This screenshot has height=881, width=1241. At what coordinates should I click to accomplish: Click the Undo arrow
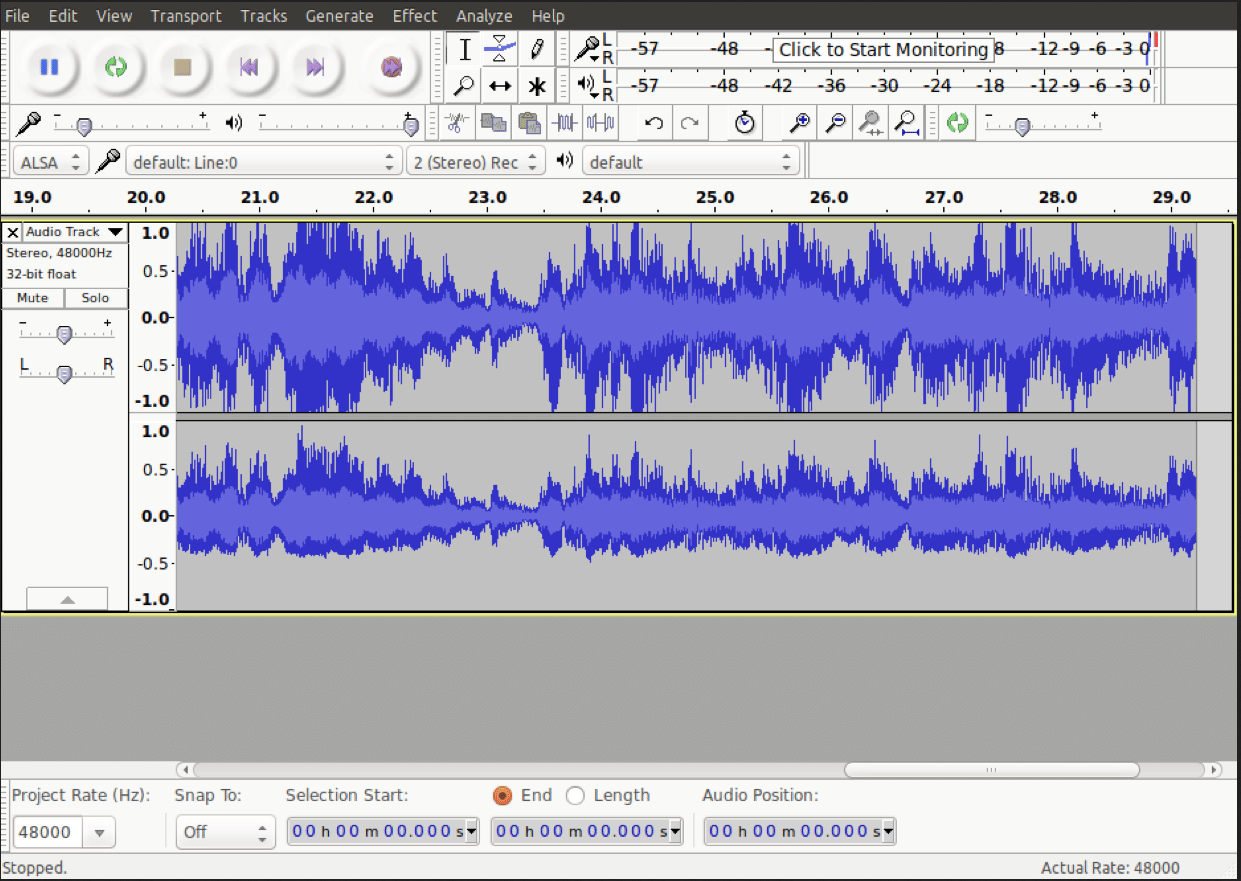click(654, 123)
